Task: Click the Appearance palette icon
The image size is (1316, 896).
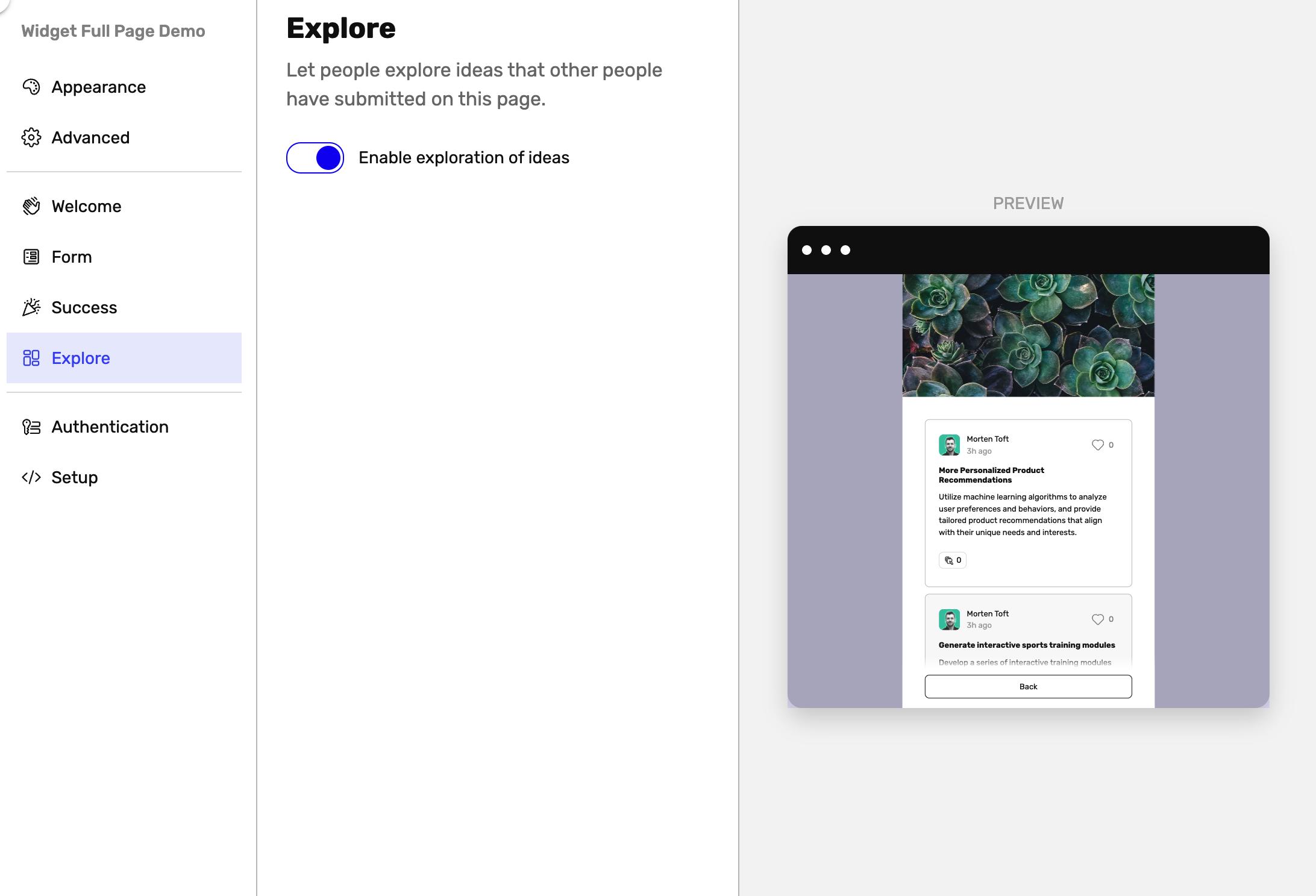Action: (x=31, y=87)
